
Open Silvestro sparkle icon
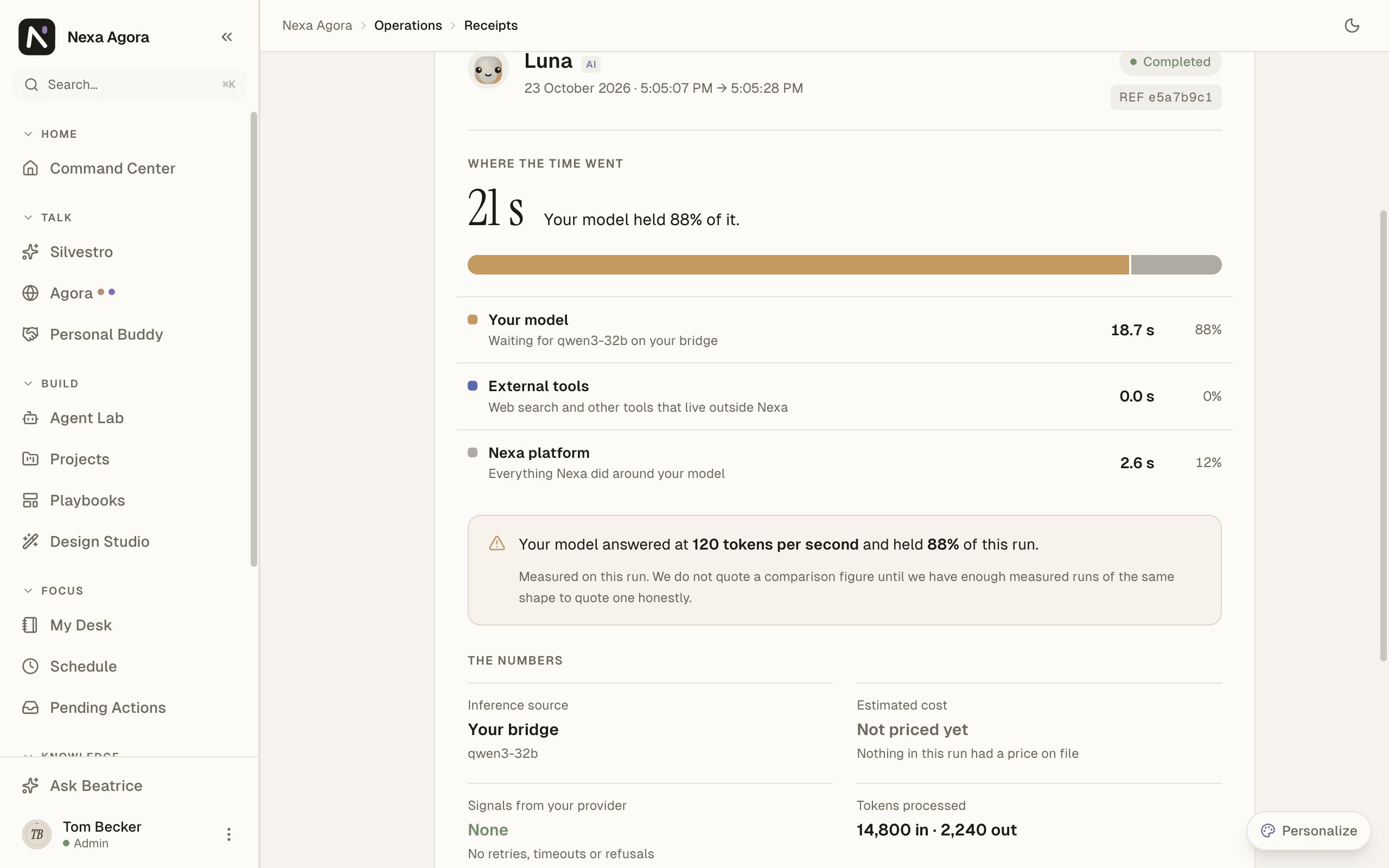(x=30, y=251)
